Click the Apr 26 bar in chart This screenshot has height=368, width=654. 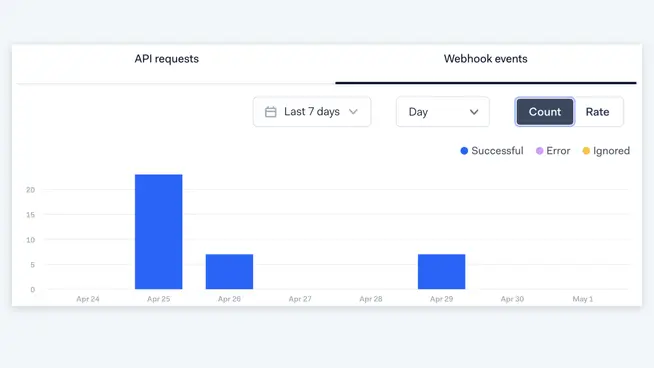pos(229,272)
